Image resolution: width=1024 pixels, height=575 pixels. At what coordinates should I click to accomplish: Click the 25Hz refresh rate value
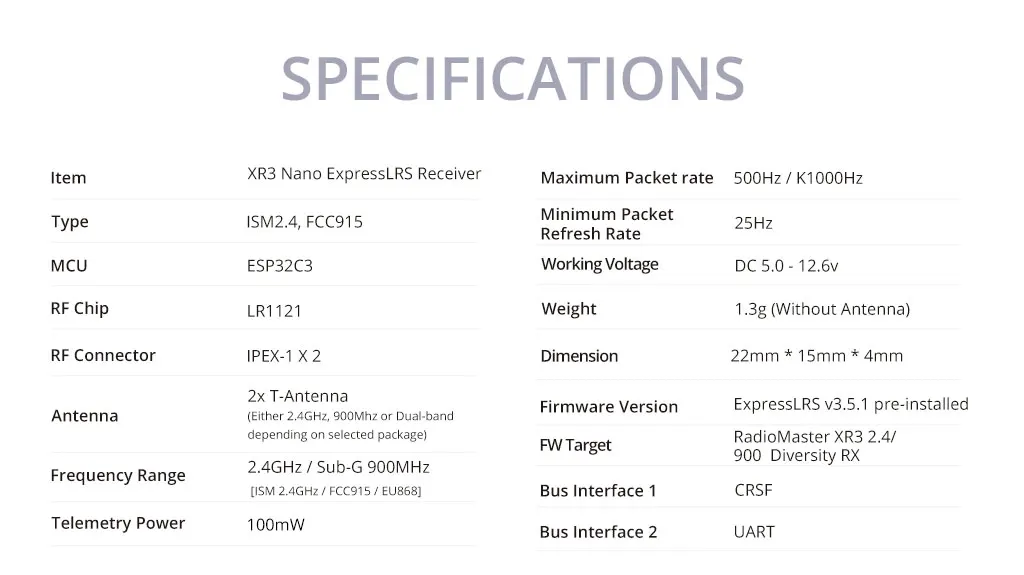(754, 223)
